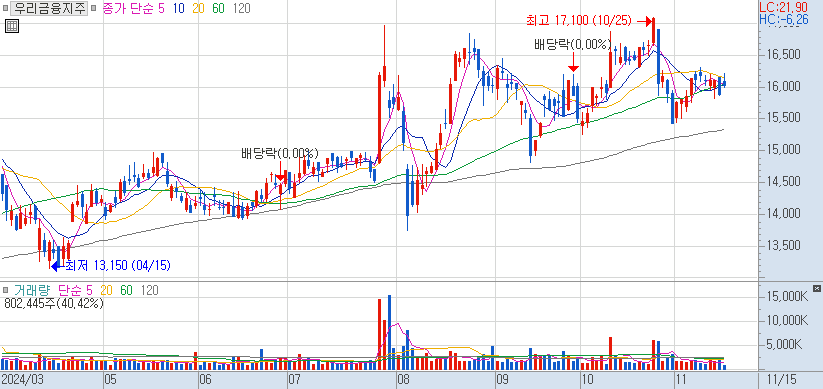
Task: Click the 16,000 price axis label
Action: 783,87
